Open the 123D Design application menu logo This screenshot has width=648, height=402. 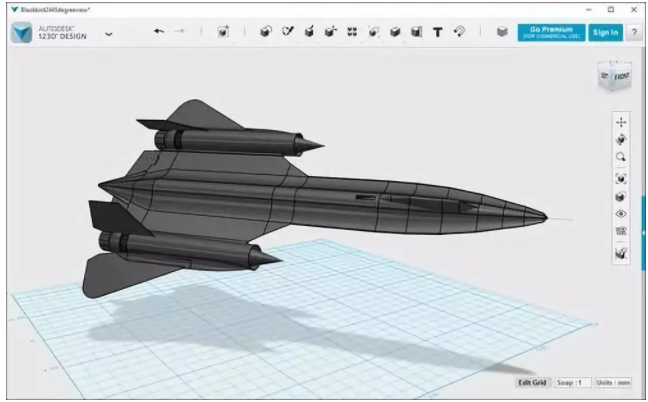(x=21, y=33)
